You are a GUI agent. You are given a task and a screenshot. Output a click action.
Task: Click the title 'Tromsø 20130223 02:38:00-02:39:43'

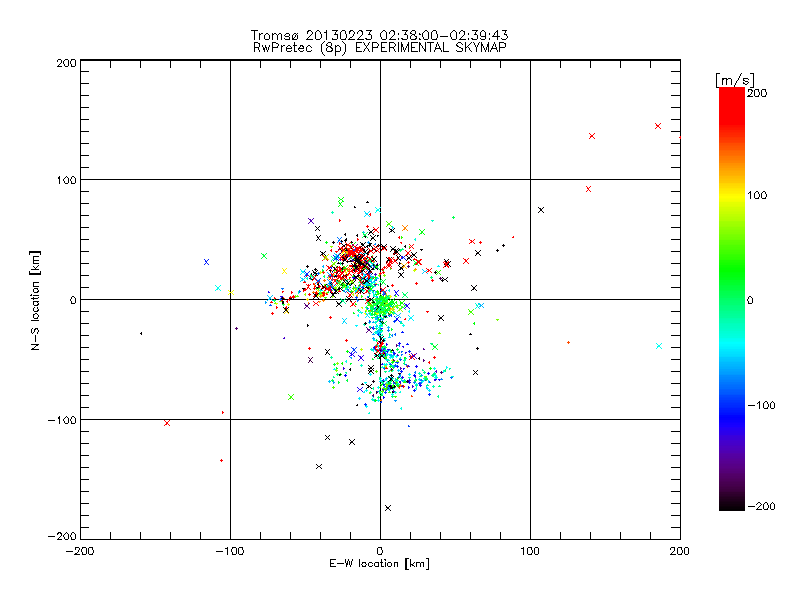pos(379,35)
